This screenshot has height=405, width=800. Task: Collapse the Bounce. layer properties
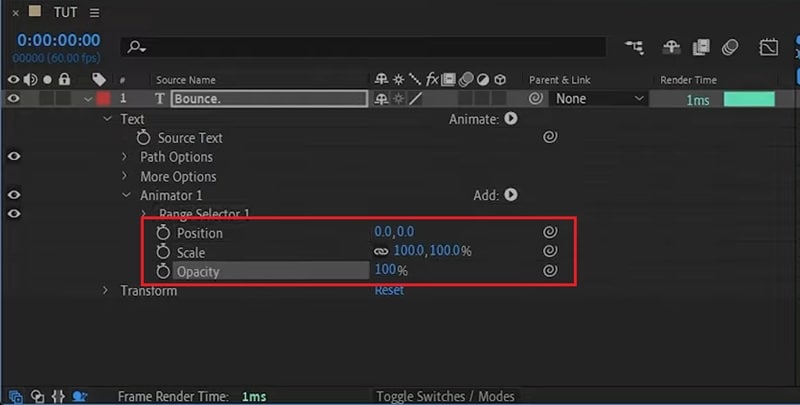(88, 99)
